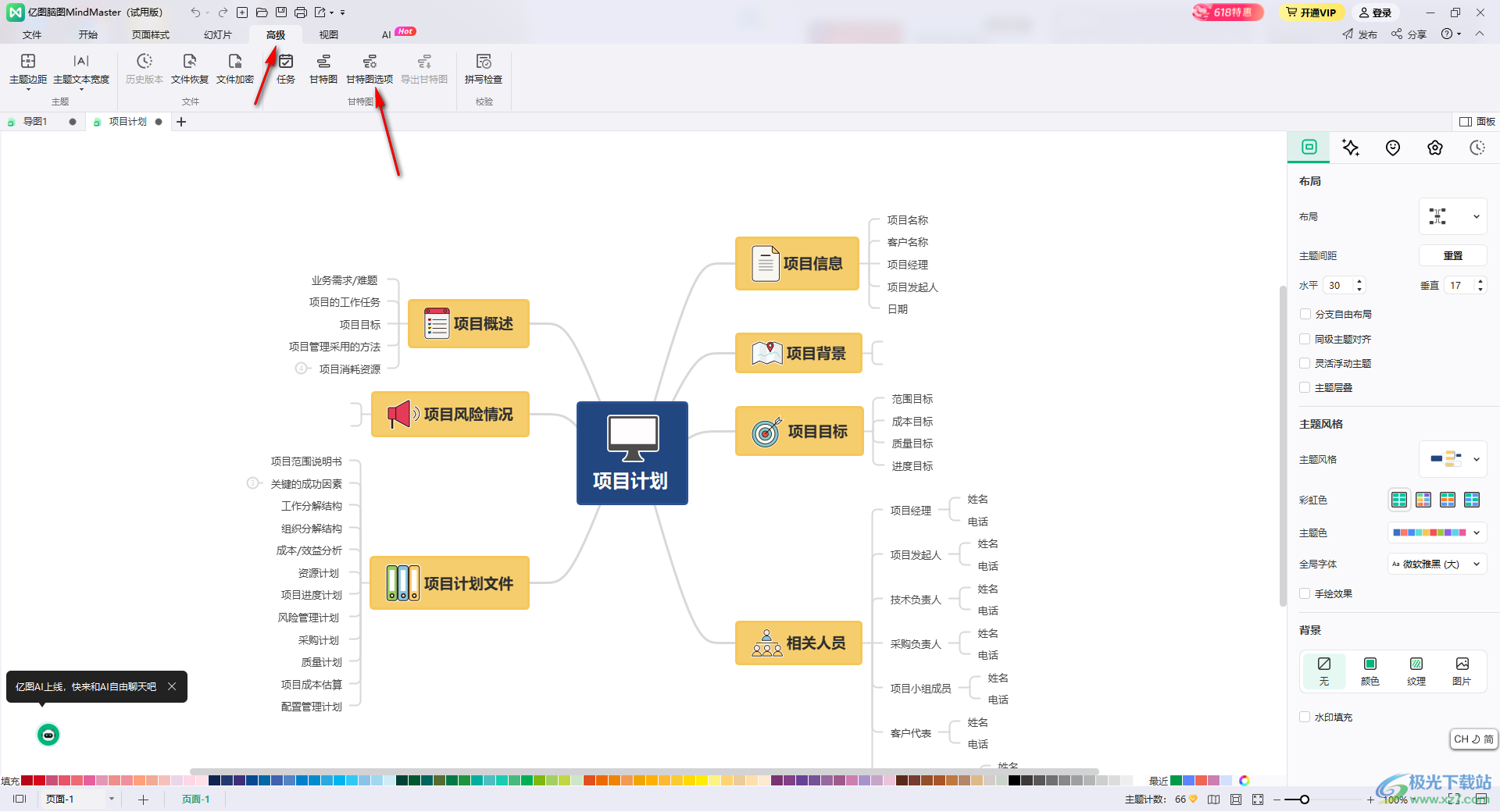1500x812 pixels.
Task: Turn on 手绘效果 hand-drawn effect
Action: (1305, 593)
